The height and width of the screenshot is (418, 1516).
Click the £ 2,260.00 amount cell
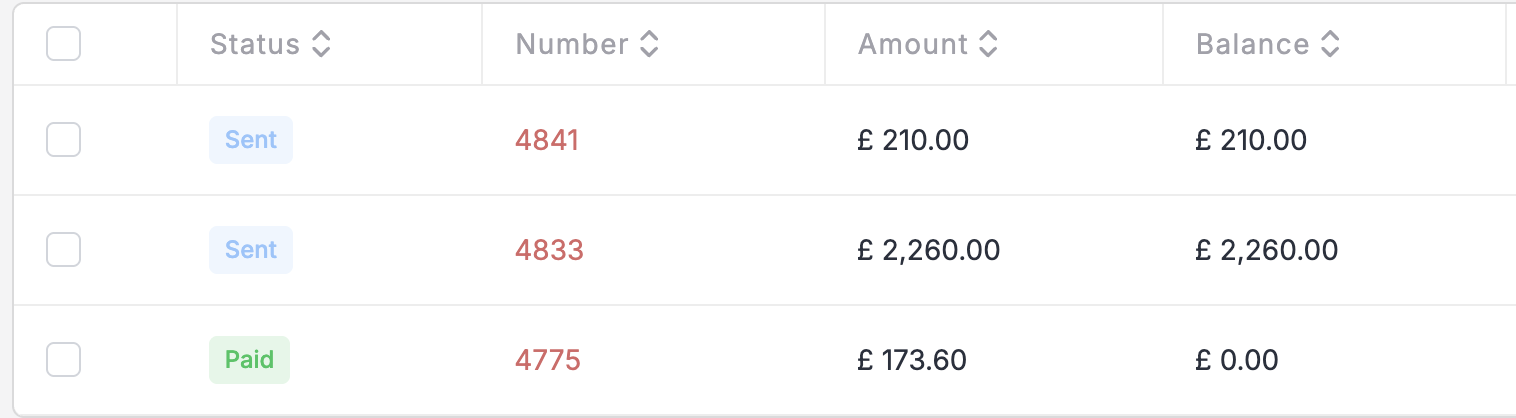pos(929,250)
